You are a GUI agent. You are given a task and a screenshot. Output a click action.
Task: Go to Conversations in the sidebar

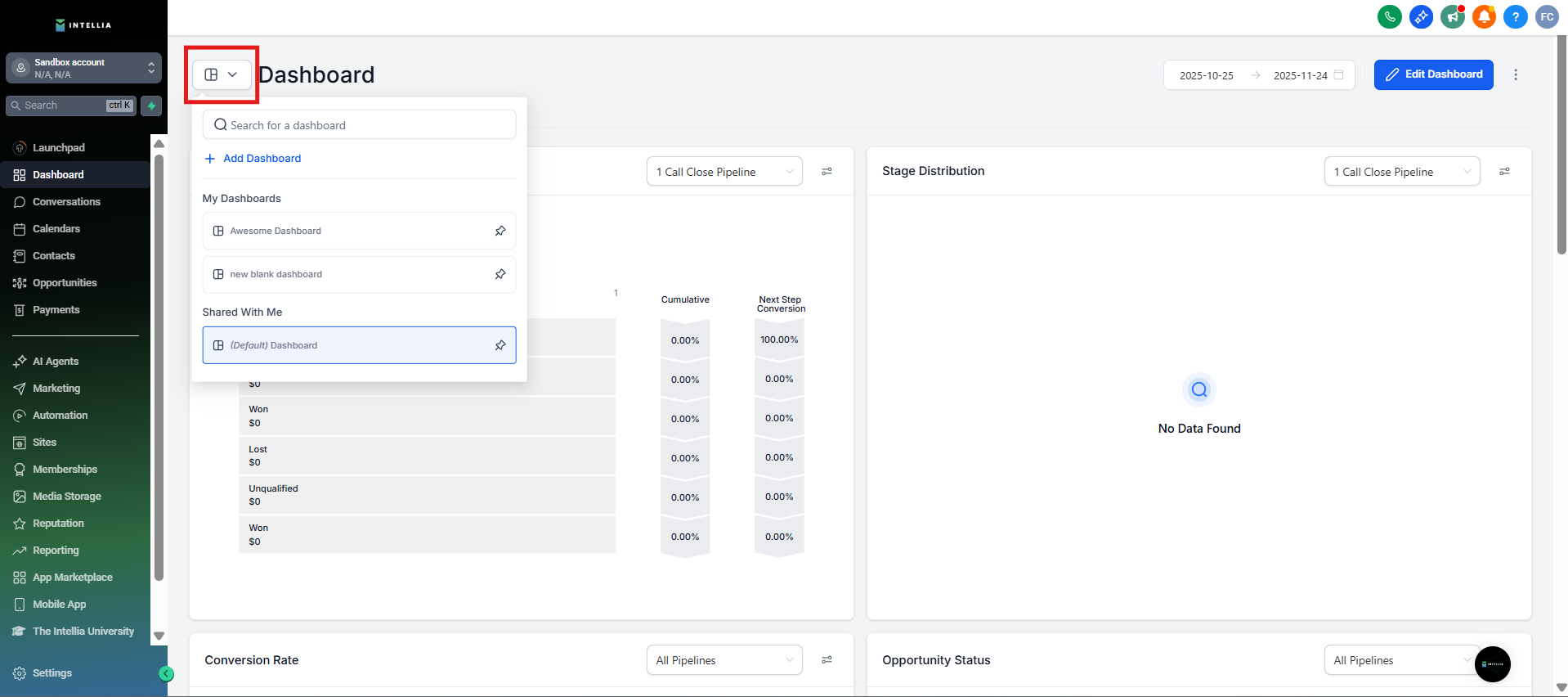coord(66,202)
